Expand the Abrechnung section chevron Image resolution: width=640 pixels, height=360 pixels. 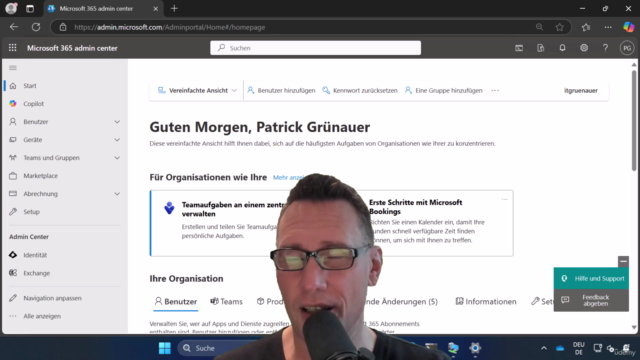coord(117,193)
